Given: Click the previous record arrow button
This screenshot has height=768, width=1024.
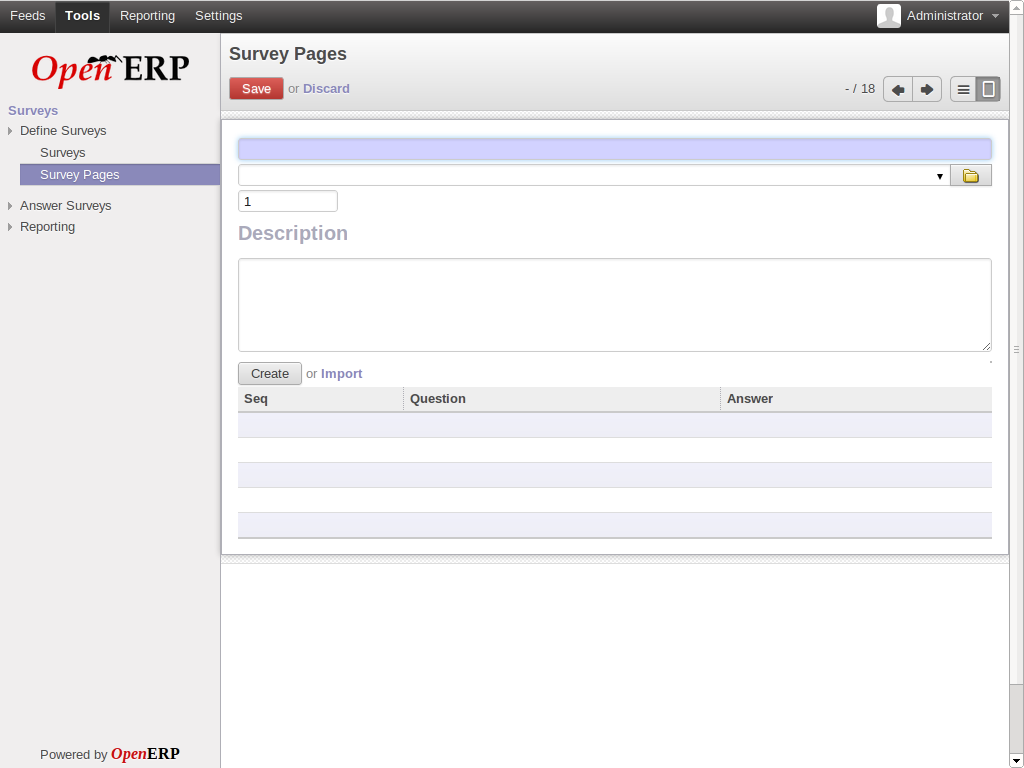Looking at the screenshot, I should (898, 89).
